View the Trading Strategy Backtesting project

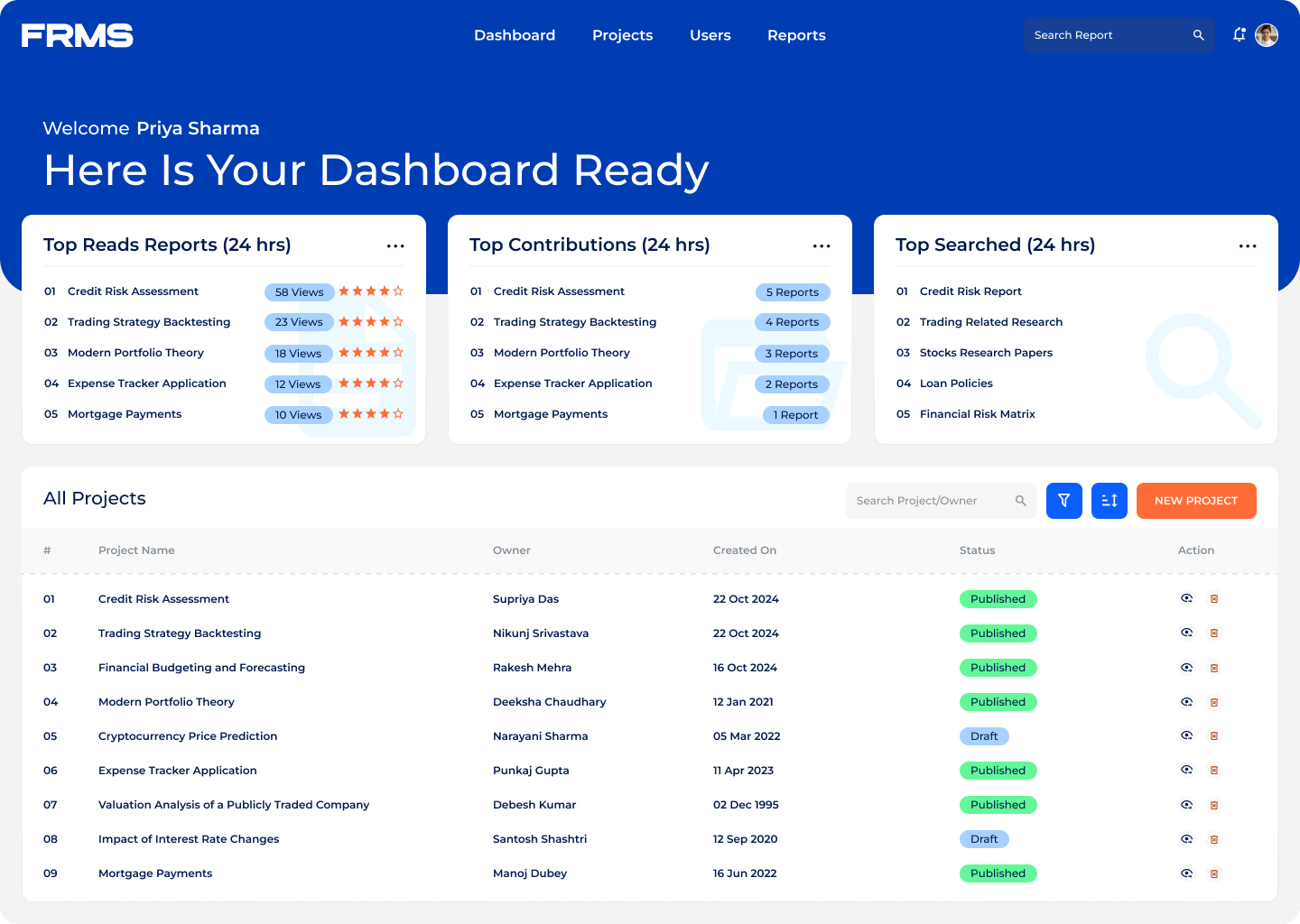(x=1186, y=633)
